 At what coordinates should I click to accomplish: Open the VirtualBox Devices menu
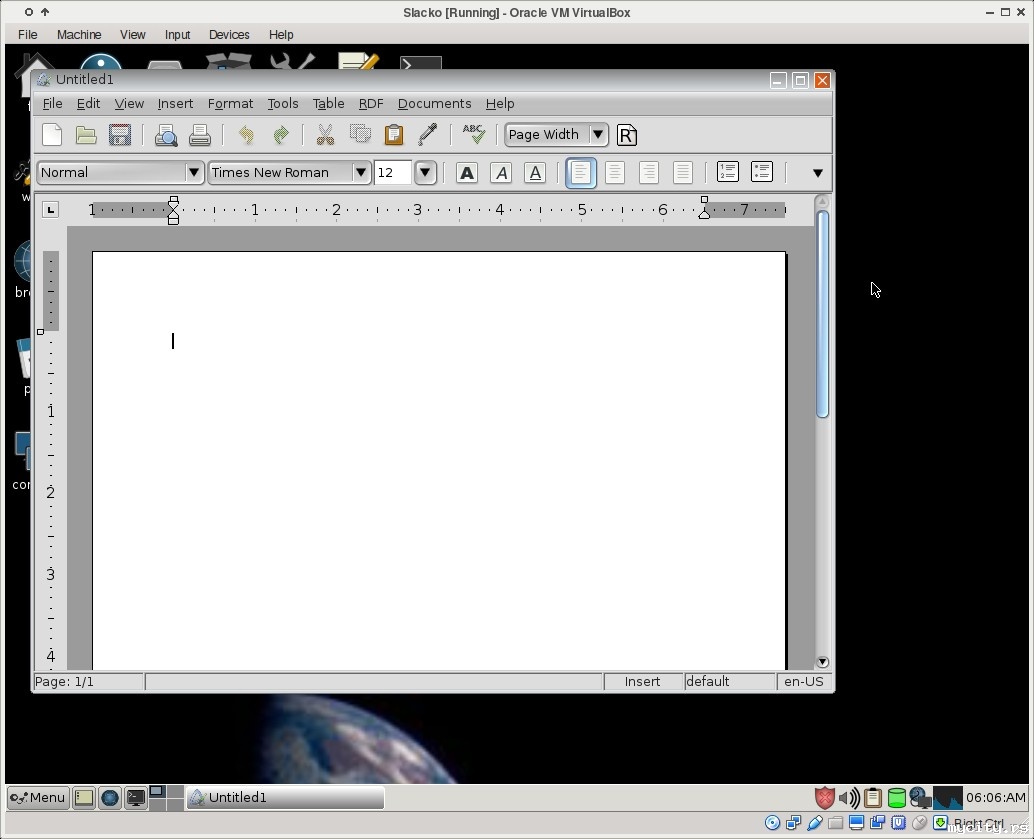coord(229,34)
